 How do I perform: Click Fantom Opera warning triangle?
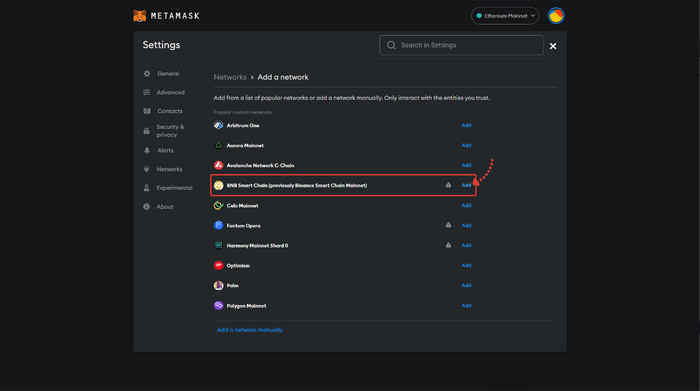(448, 225)
